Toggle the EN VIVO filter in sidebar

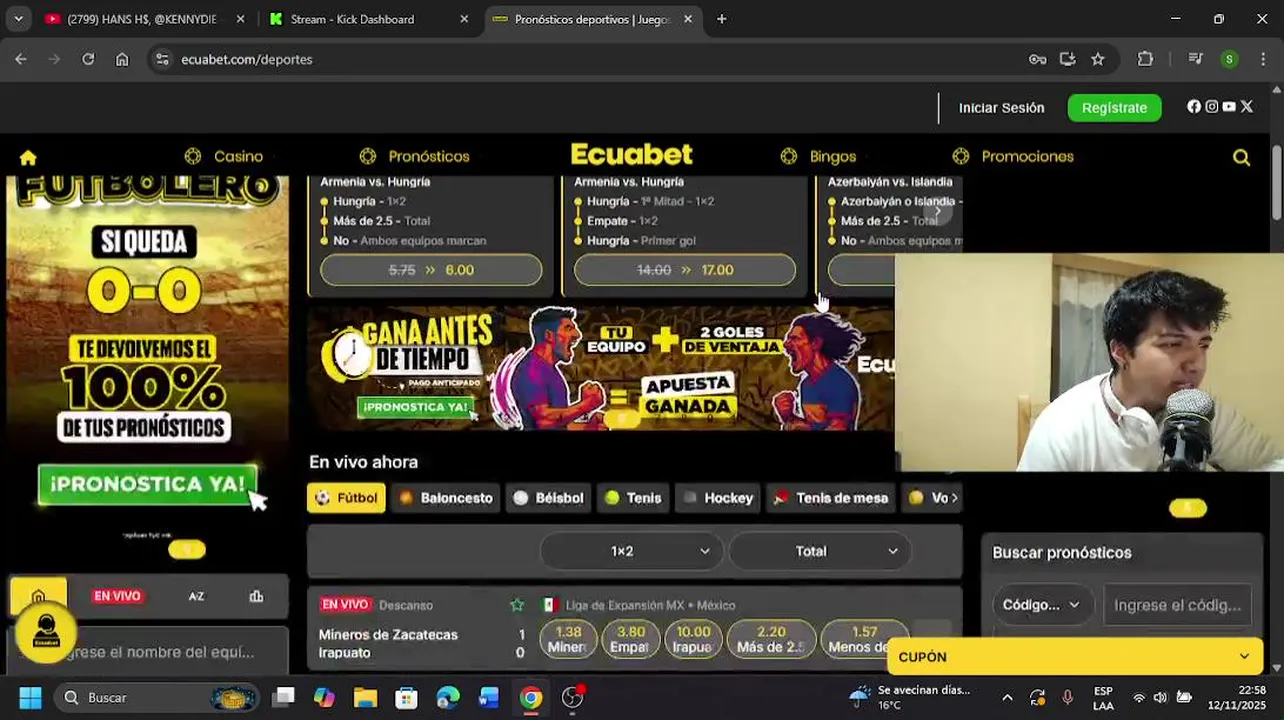(x=117, y=596)
